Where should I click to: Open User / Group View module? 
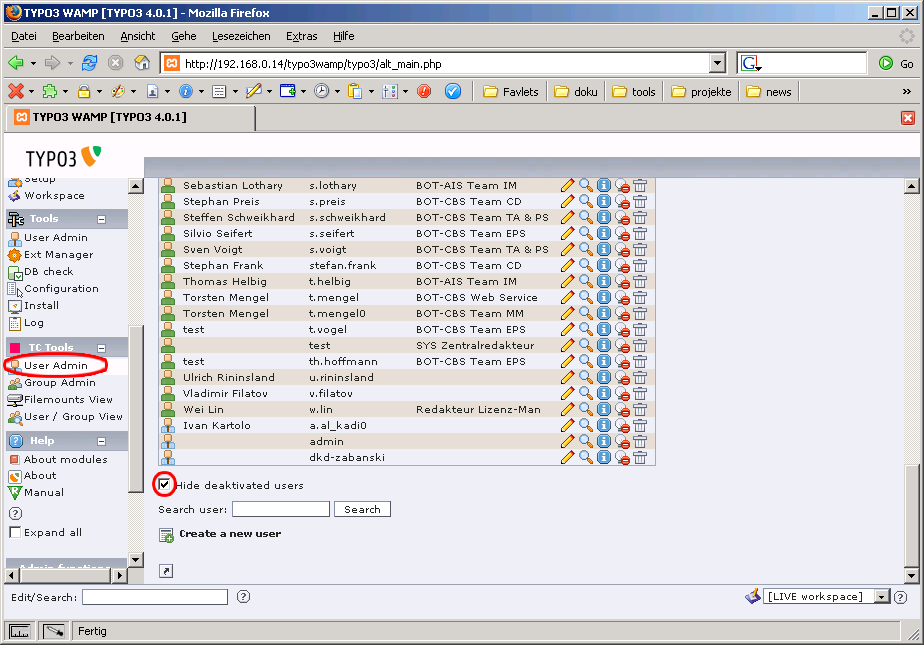(65, 417)
